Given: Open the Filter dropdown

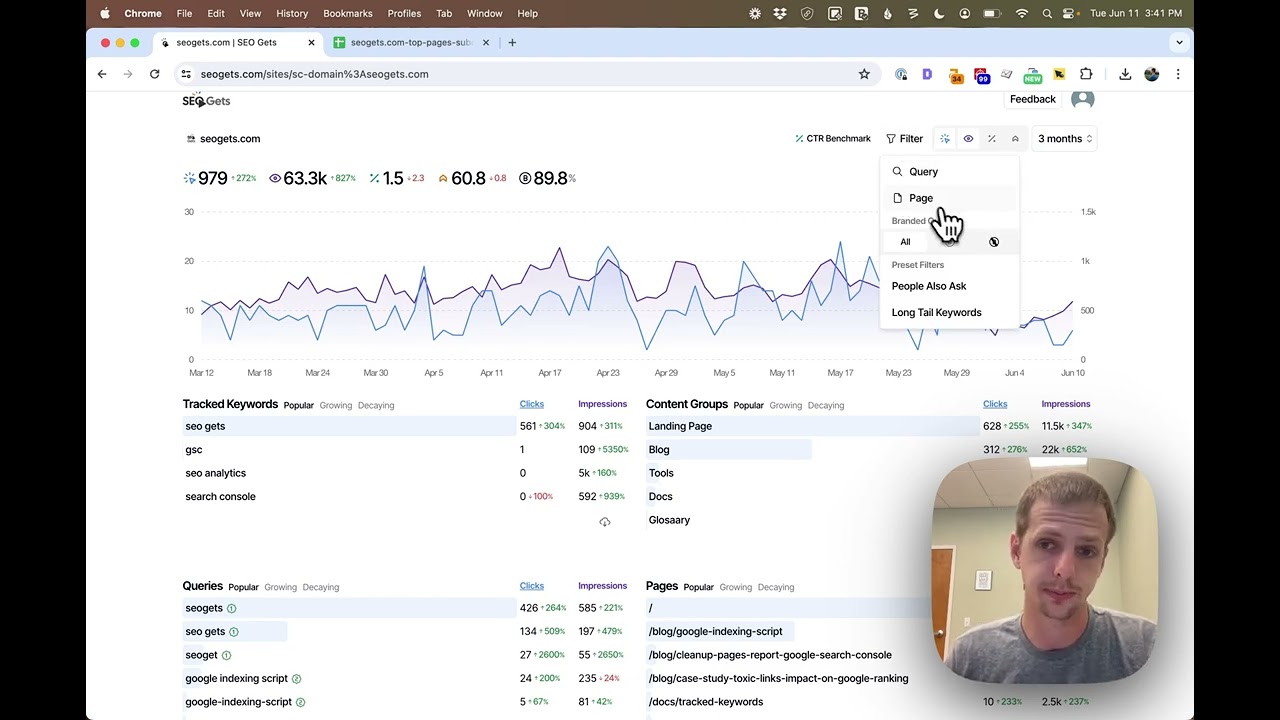Looking at the screenshot, I should pyautogui.click(x=905, y=139).
